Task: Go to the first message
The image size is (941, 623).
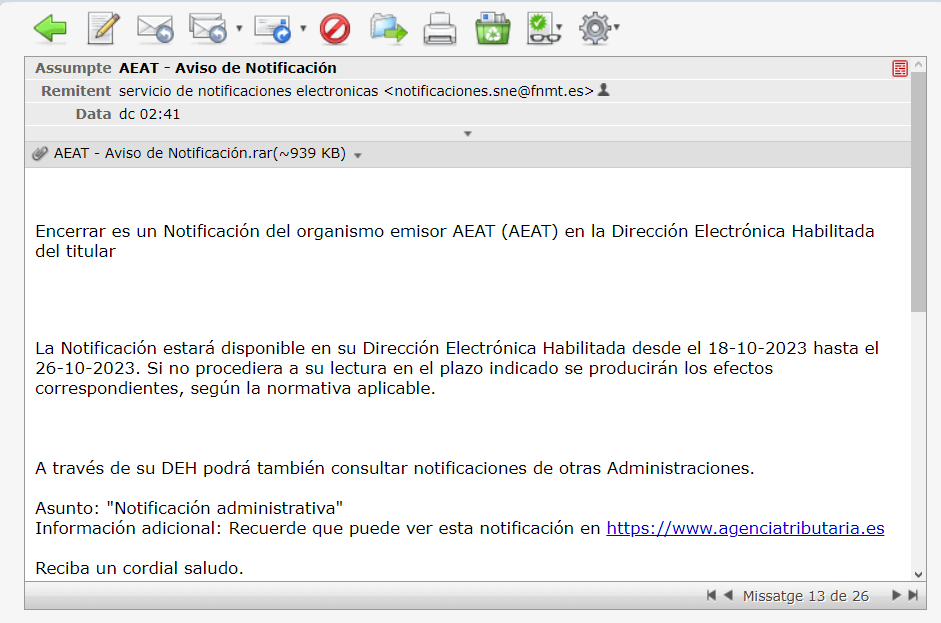Action: point(711,595)
